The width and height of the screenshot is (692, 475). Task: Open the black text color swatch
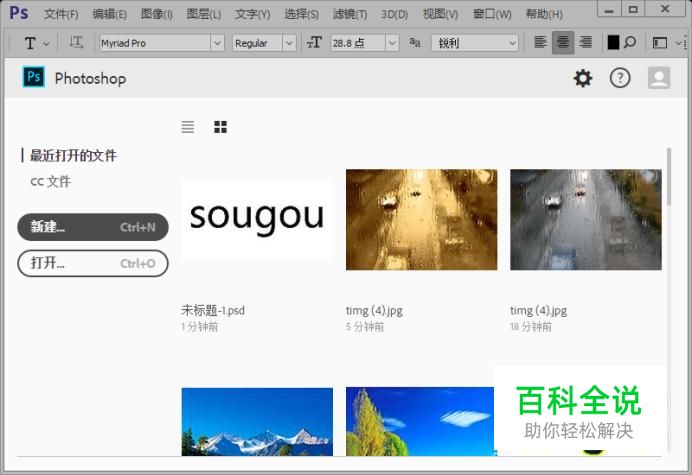coord(613,42)
